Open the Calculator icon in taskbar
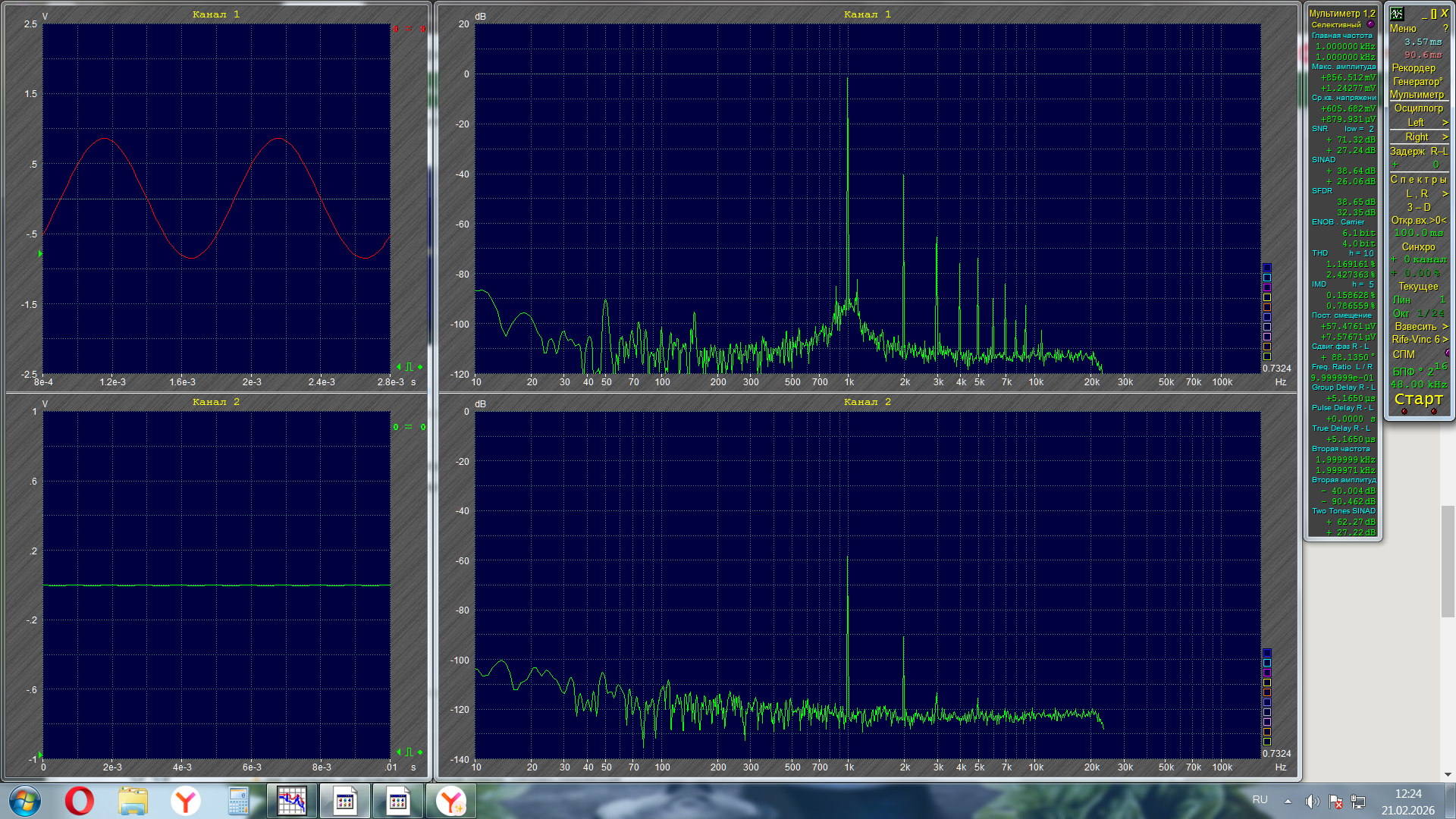This screenshot has height=819, width=1456. click(238, 801)
